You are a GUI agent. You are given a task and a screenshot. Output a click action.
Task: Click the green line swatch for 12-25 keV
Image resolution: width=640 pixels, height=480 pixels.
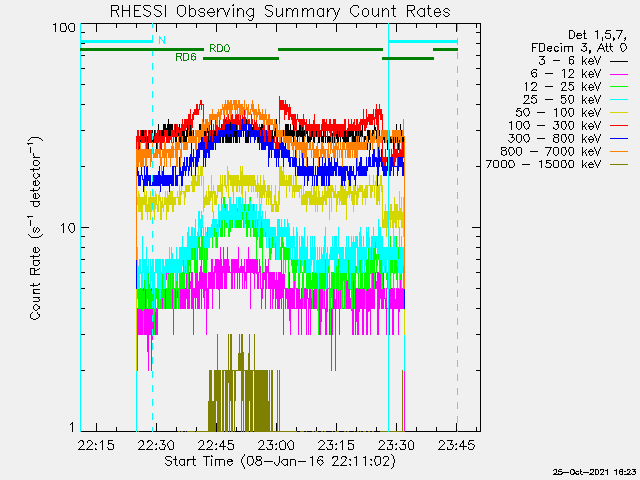click(x=619, y=87)
